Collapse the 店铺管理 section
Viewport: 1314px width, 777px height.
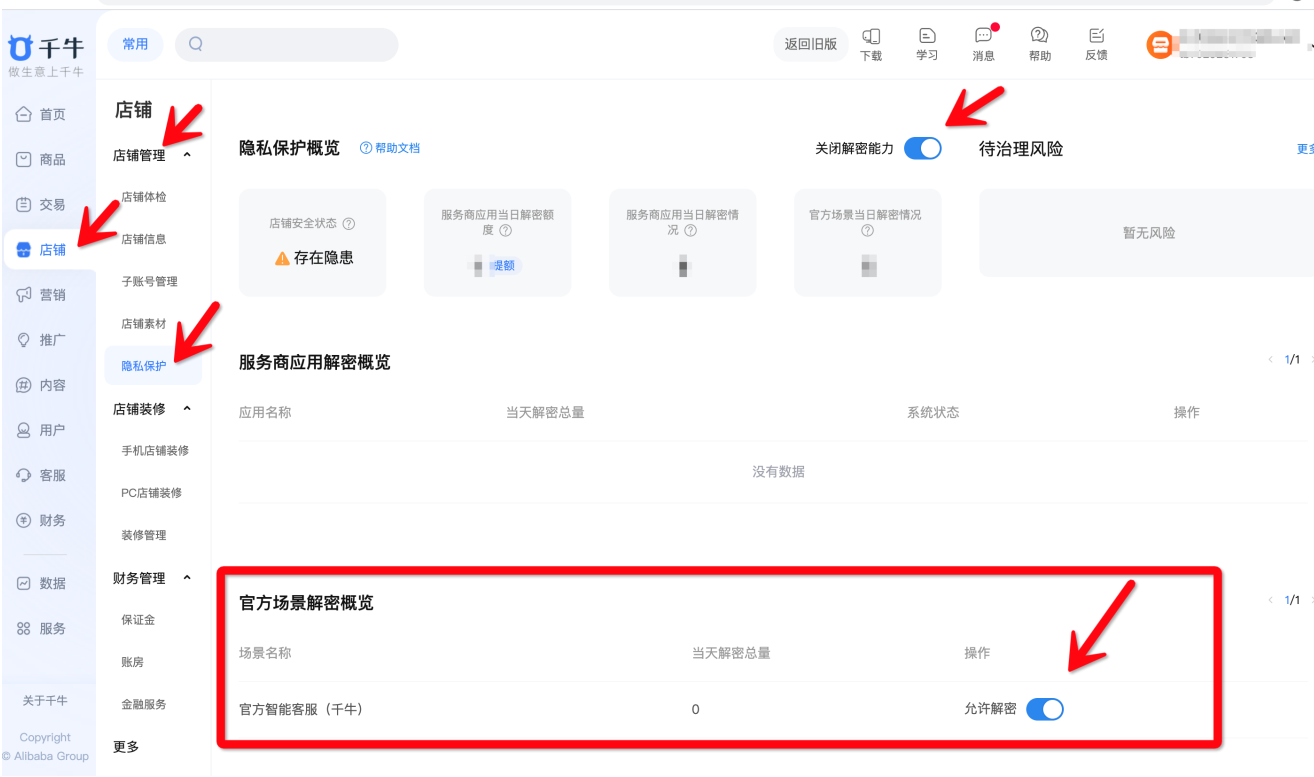point(187,156)
